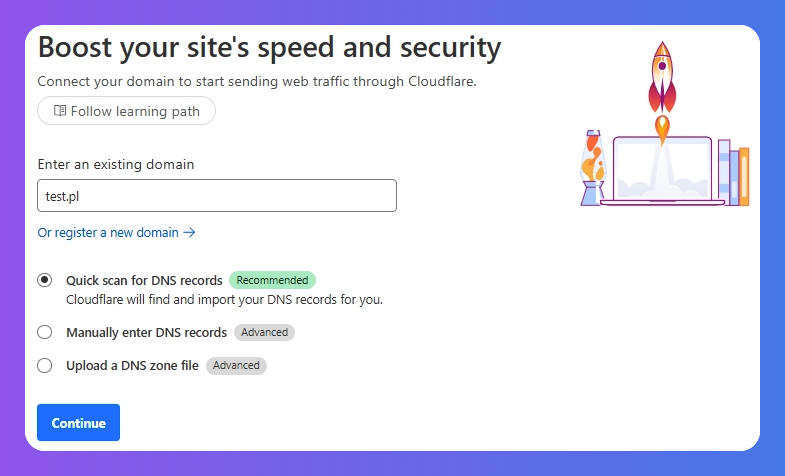
Task: Click the Upload a DNS zone file label
Action: point(133,365)
